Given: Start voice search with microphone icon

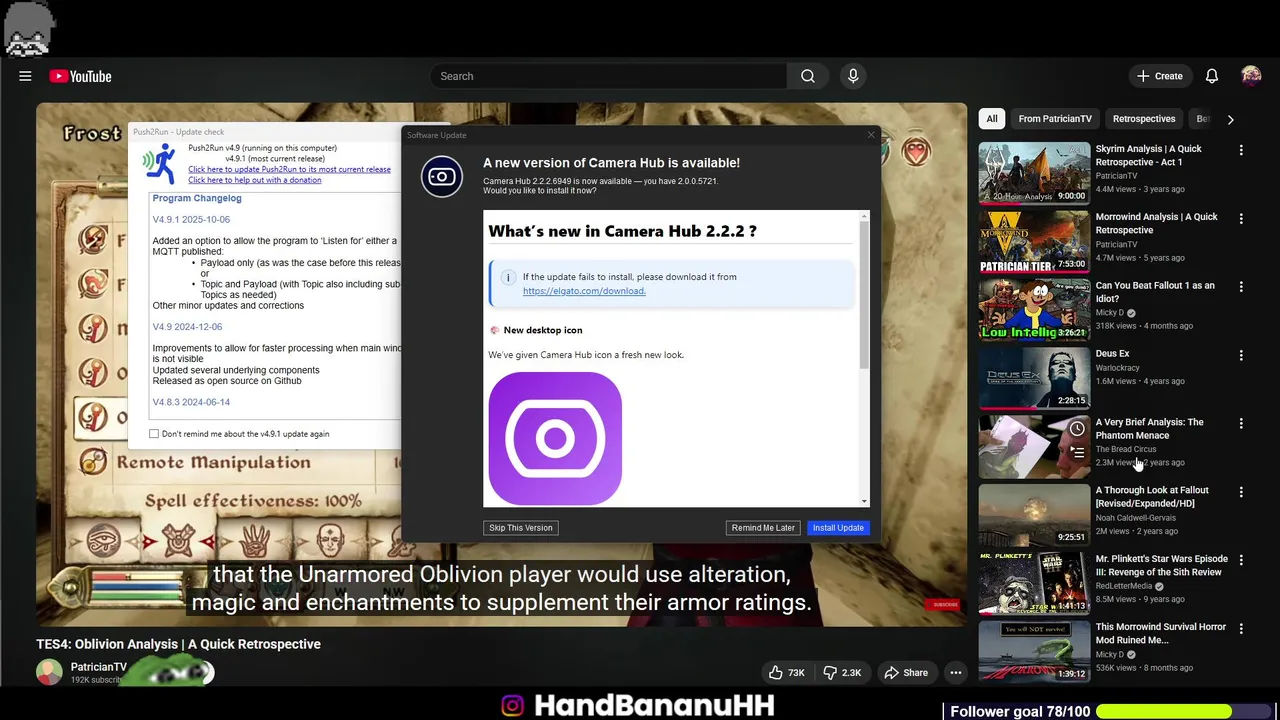Looking at the screenshot, I should pyautogui.click(x=853, y=76).
